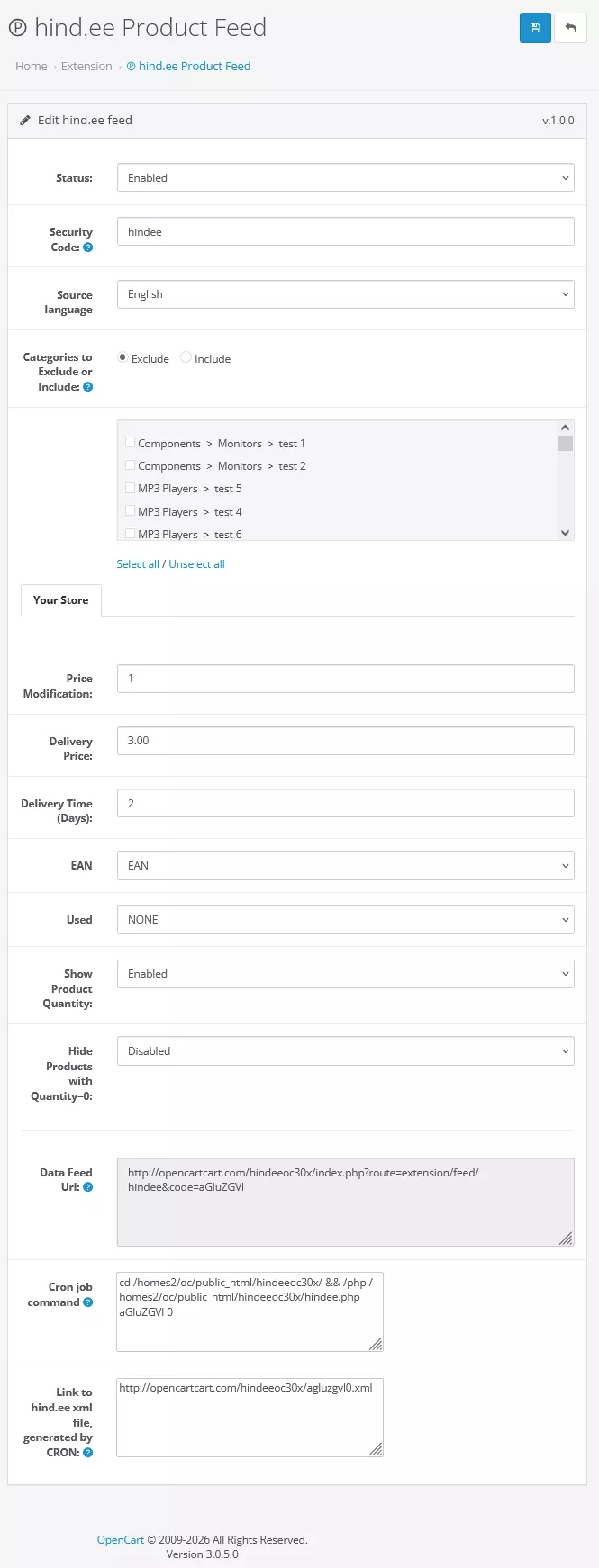Check the Components > Monitors > test 1 category
This screenshot has height=1568, width=599.
[x=130, y=443]
